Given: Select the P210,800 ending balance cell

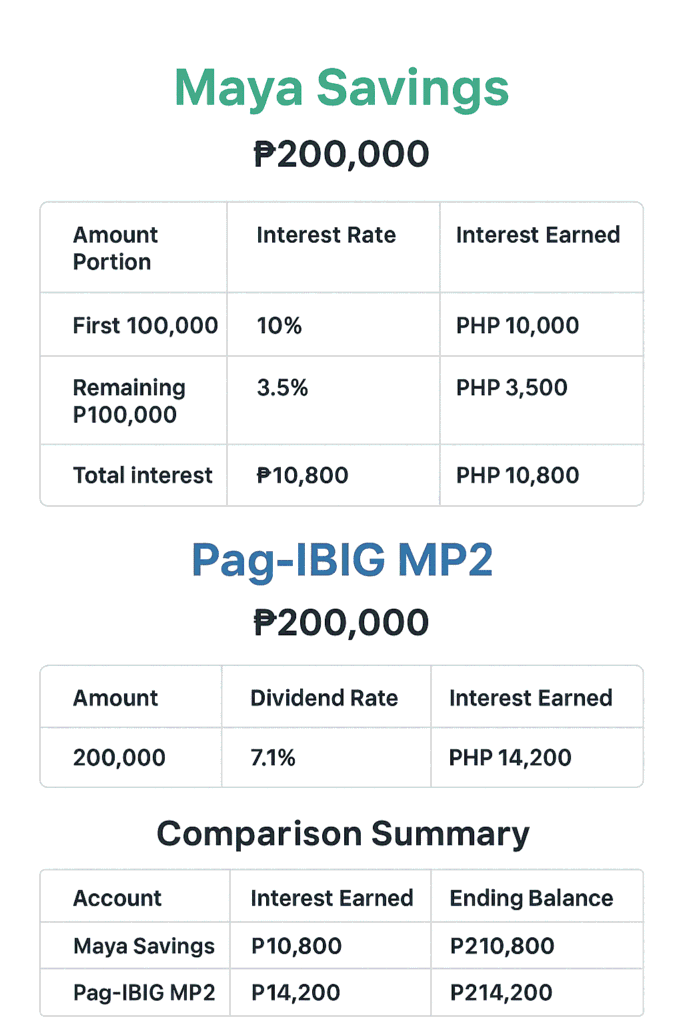Looking at the screenshot, I should coord(502,945).
